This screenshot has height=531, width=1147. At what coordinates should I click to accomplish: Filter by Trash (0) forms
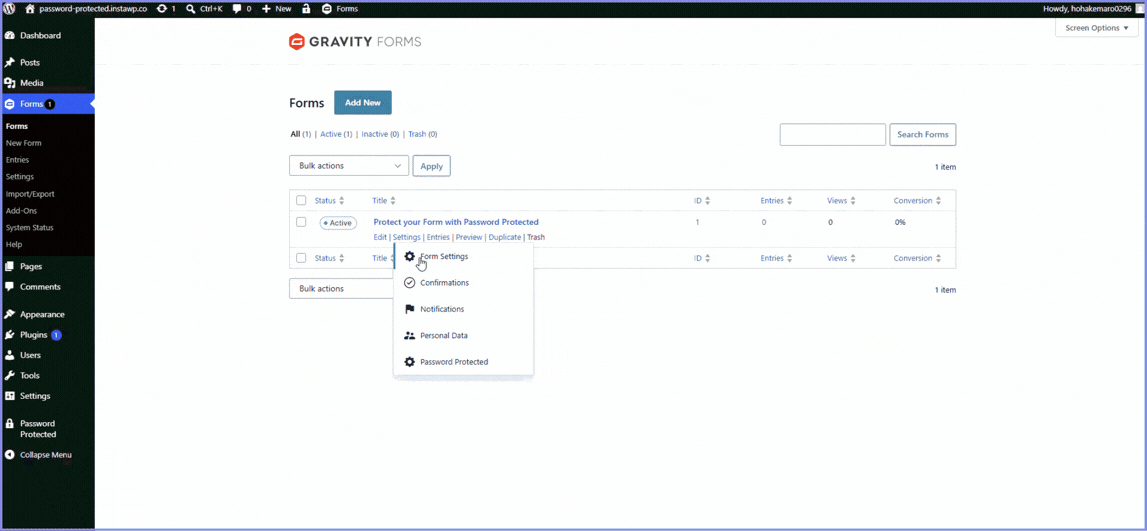click(423, 135)
